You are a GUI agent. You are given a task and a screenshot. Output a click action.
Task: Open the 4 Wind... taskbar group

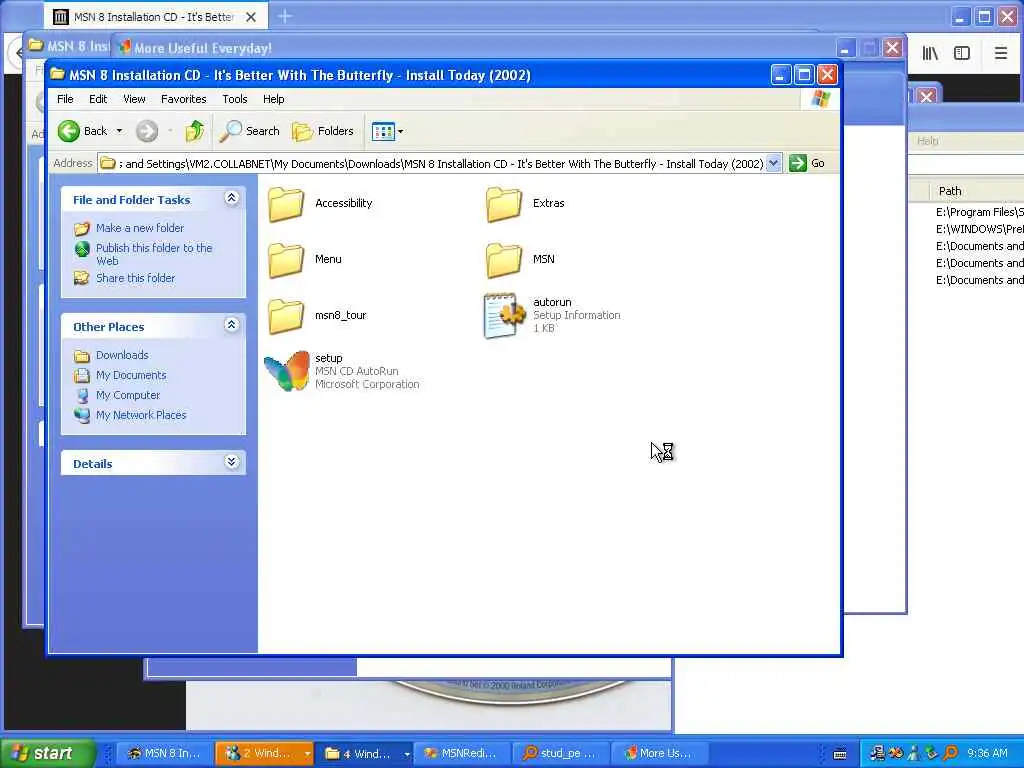(x=364, y=754)
